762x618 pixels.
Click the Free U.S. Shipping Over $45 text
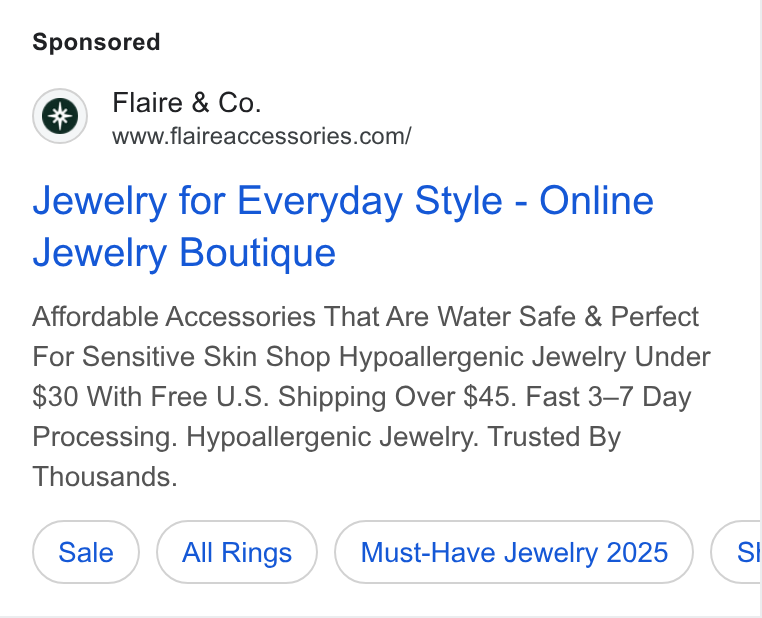tap(331, 396)
